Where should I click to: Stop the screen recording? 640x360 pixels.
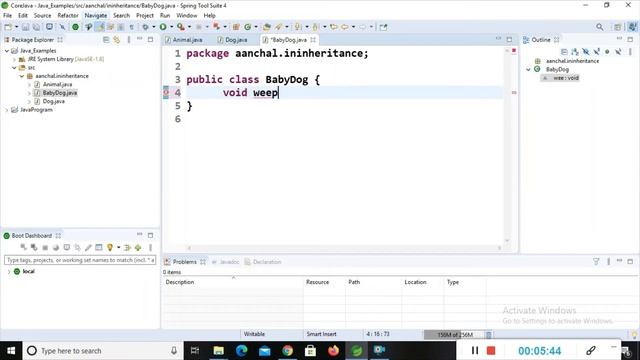[x=491, y=351]
